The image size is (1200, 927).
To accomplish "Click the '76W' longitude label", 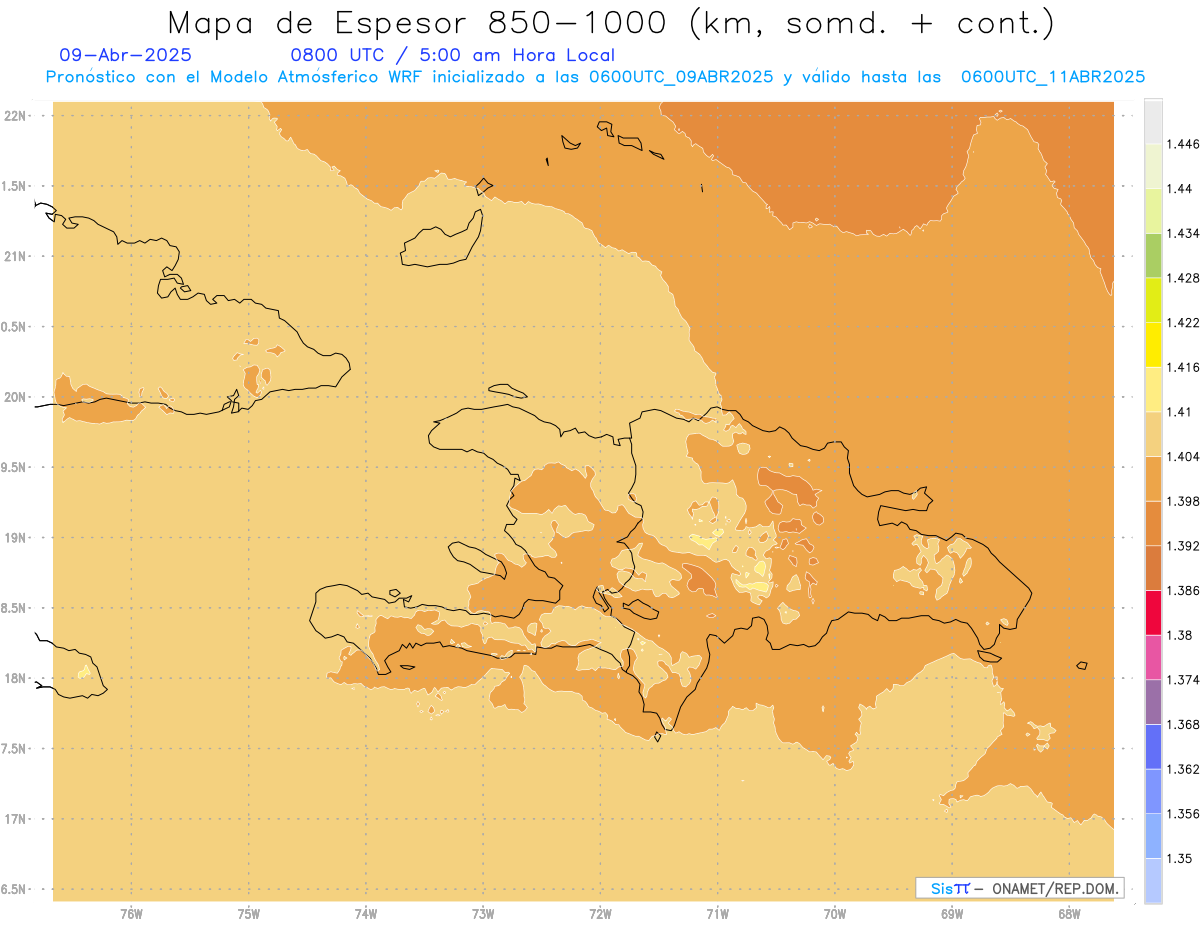I will coord(131,915).
